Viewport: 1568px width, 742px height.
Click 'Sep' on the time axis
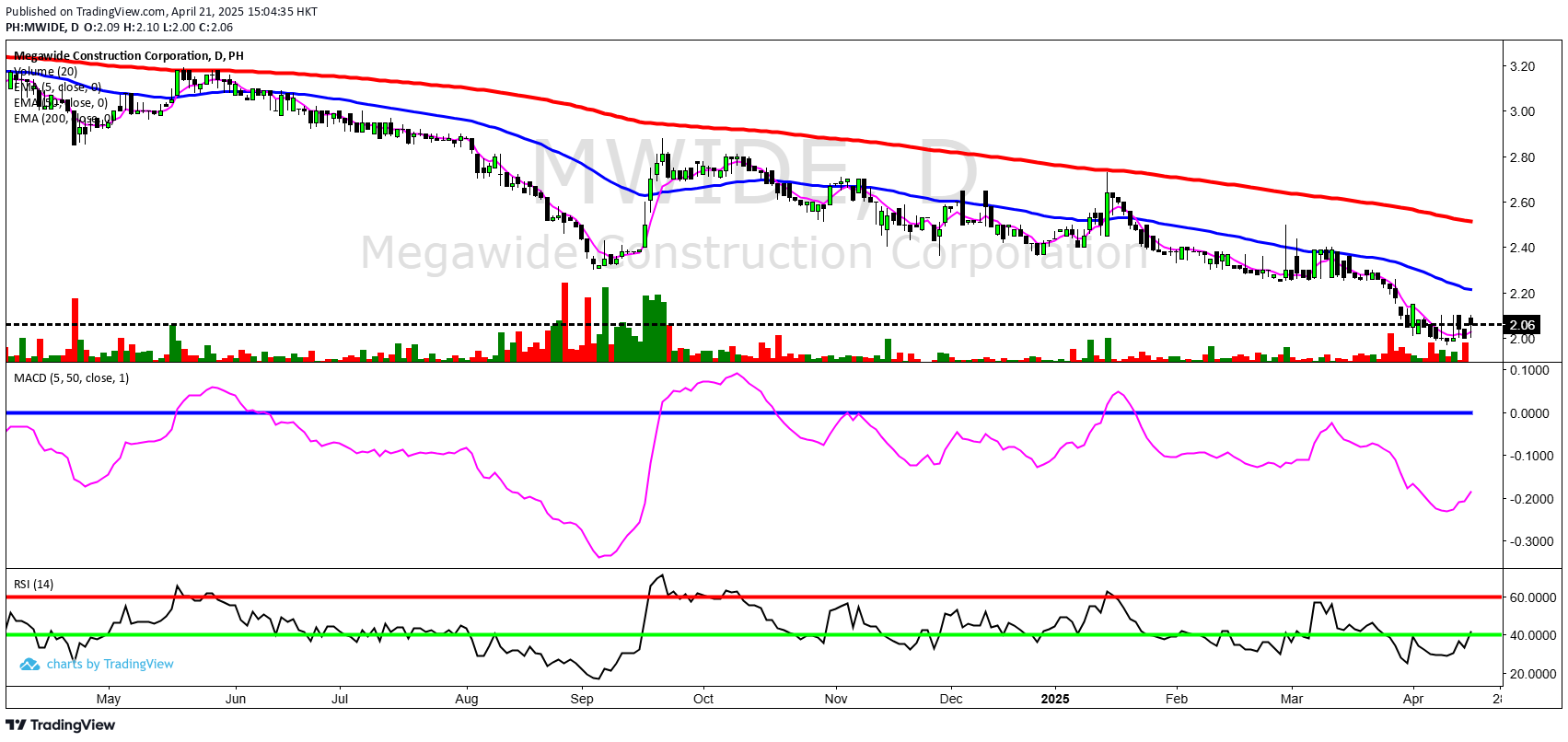pyautogui.click(x=582, y=699)
